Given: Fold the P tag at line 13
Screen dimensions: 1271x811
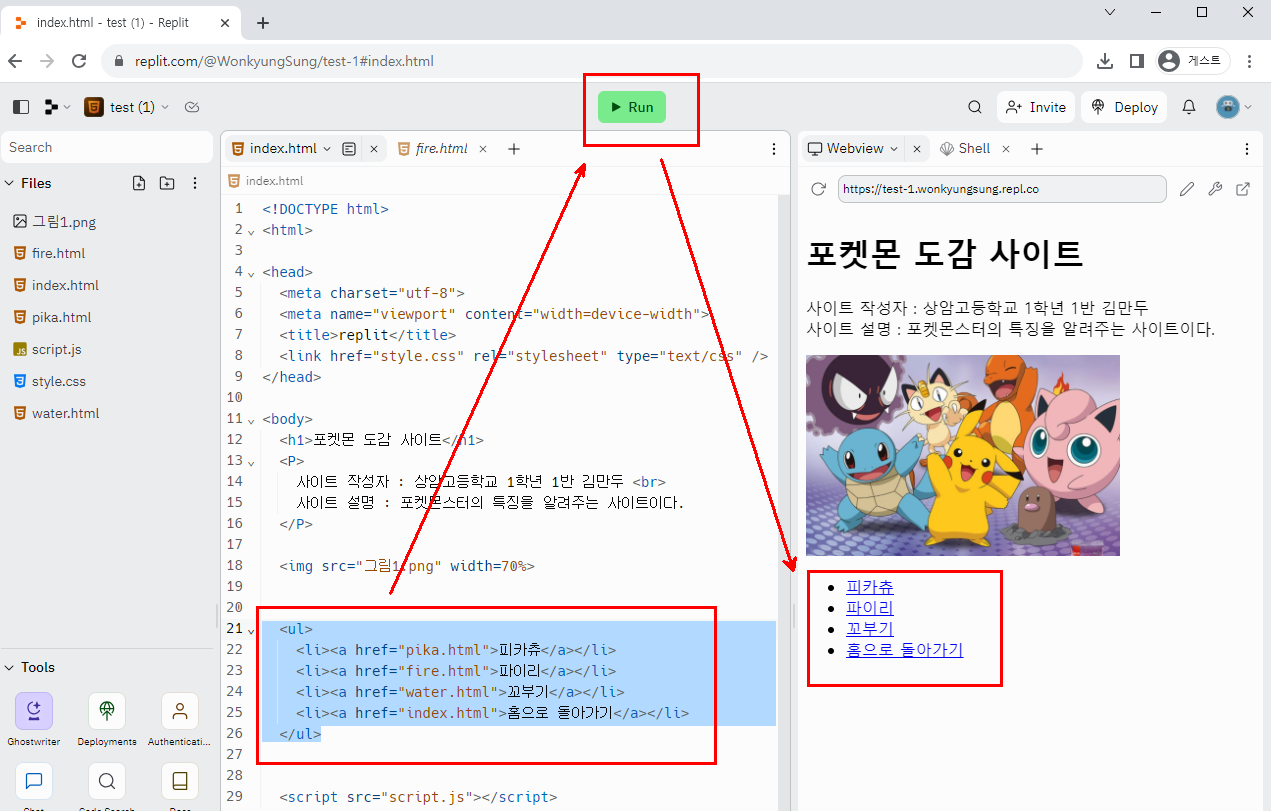Looking at the screenshot, I should [251, 462].
